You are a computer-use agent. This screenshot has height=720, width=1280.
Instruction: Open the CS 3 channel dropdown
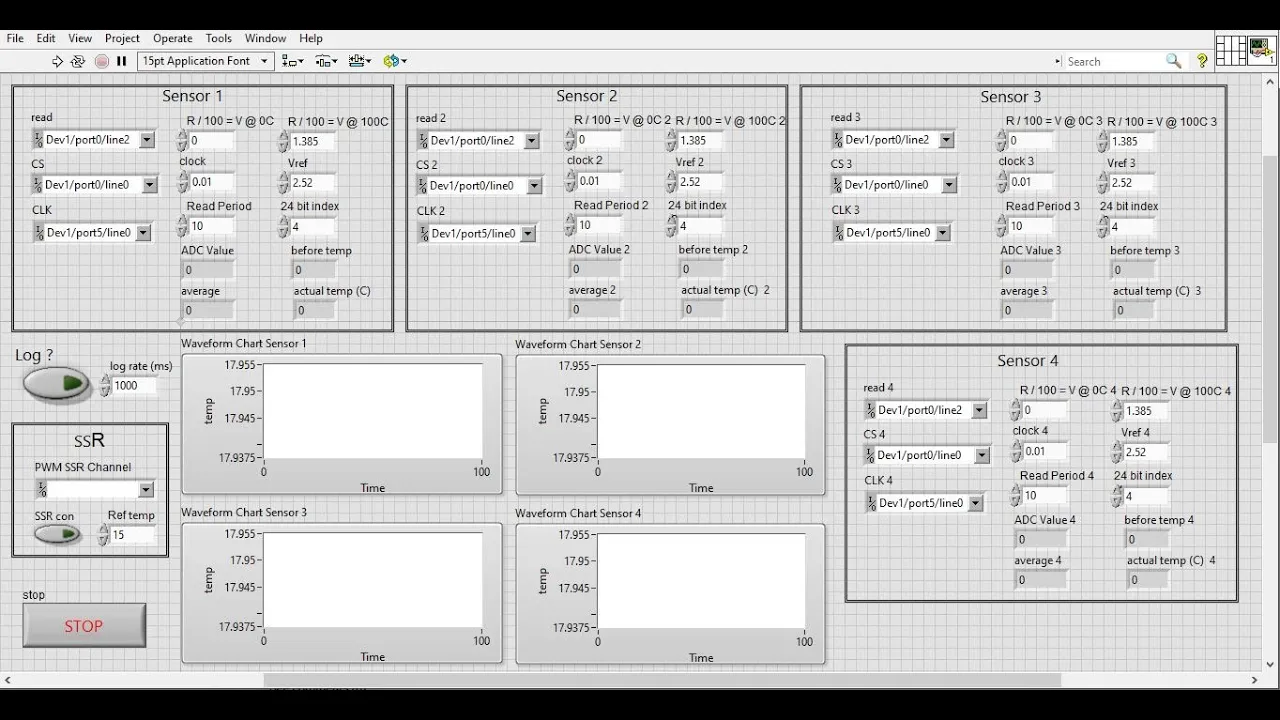(x=949, y=185)
